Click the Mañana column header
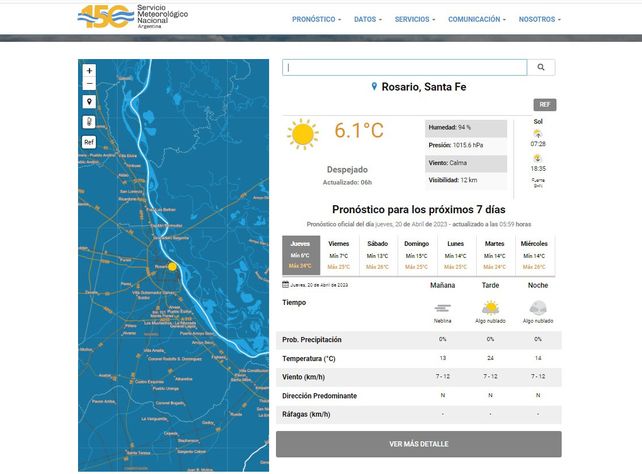Viewport: 642px width, 474px height. [443, 285]
